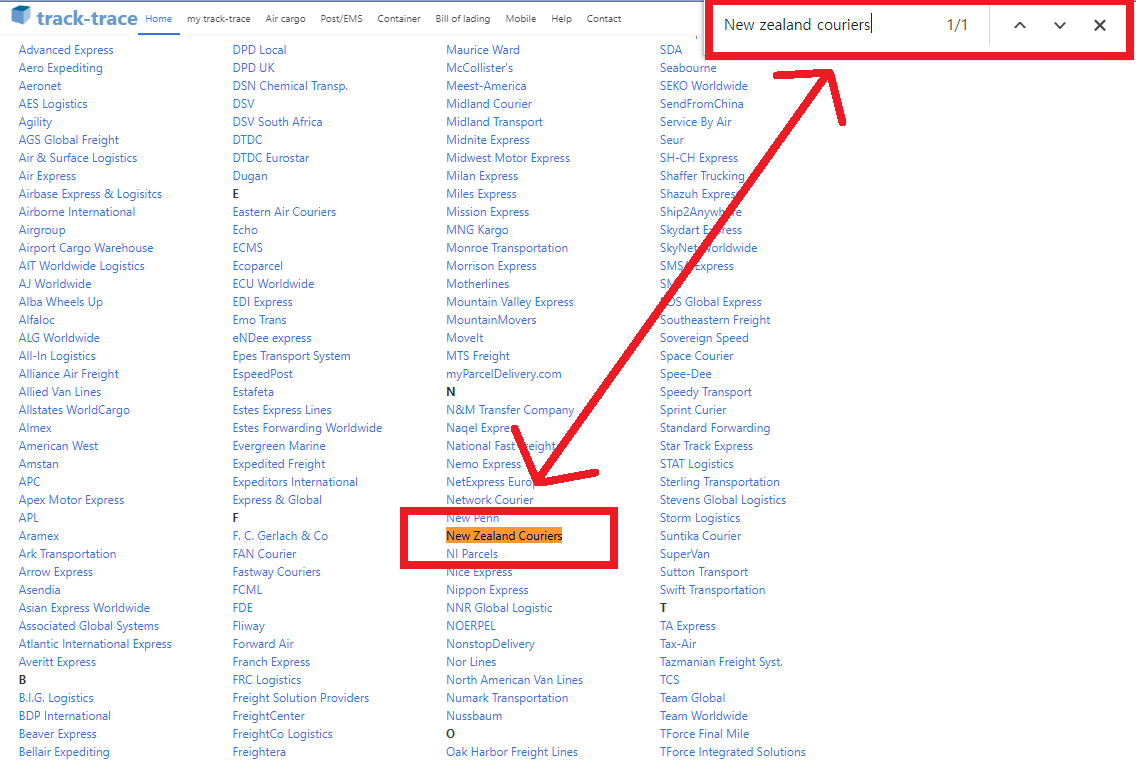Open the Team Worldwide link

coord(704,717)
